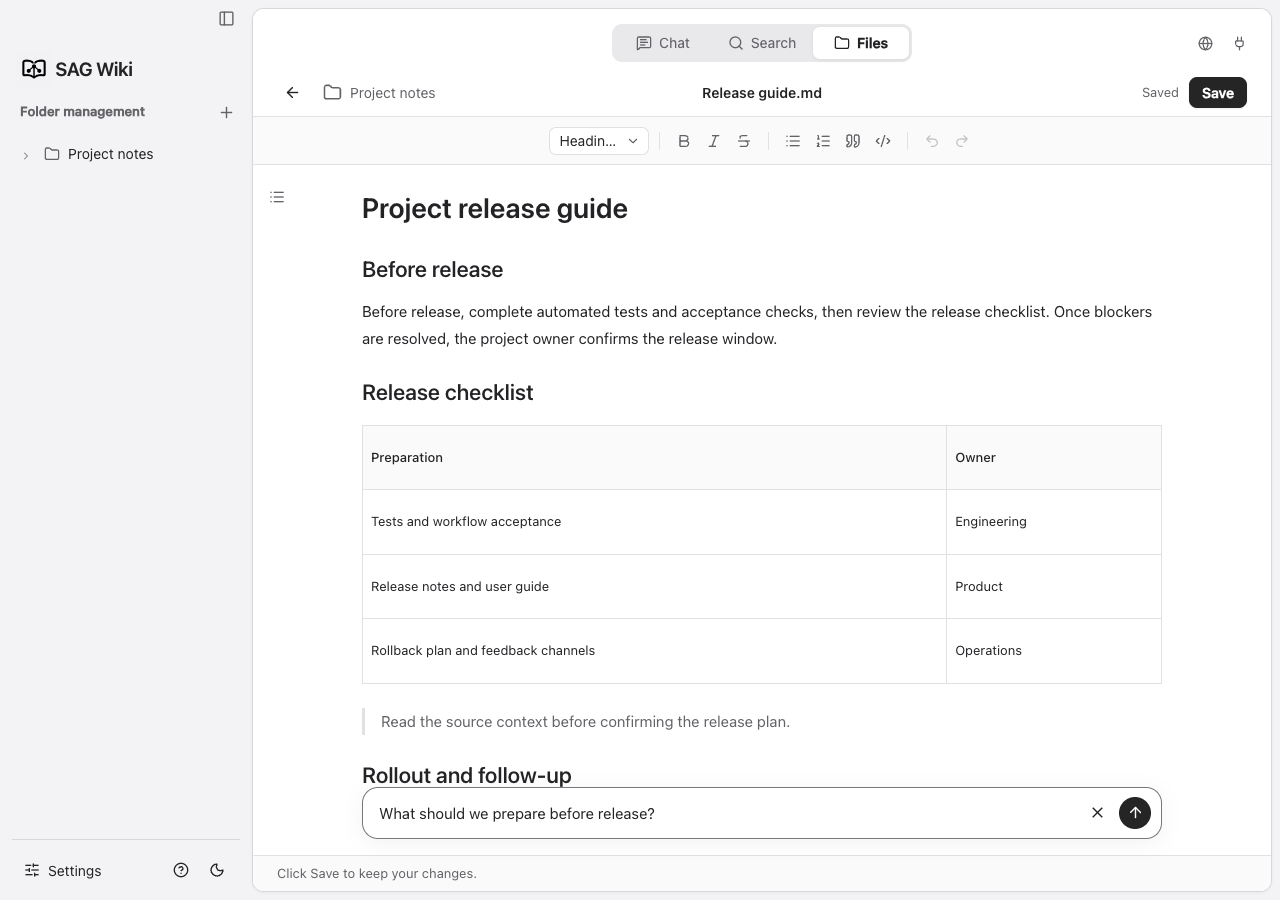The image size is (1280, 900).
Task: Select the Files tab
Action: pyautogui.click(x=861, y=43)
